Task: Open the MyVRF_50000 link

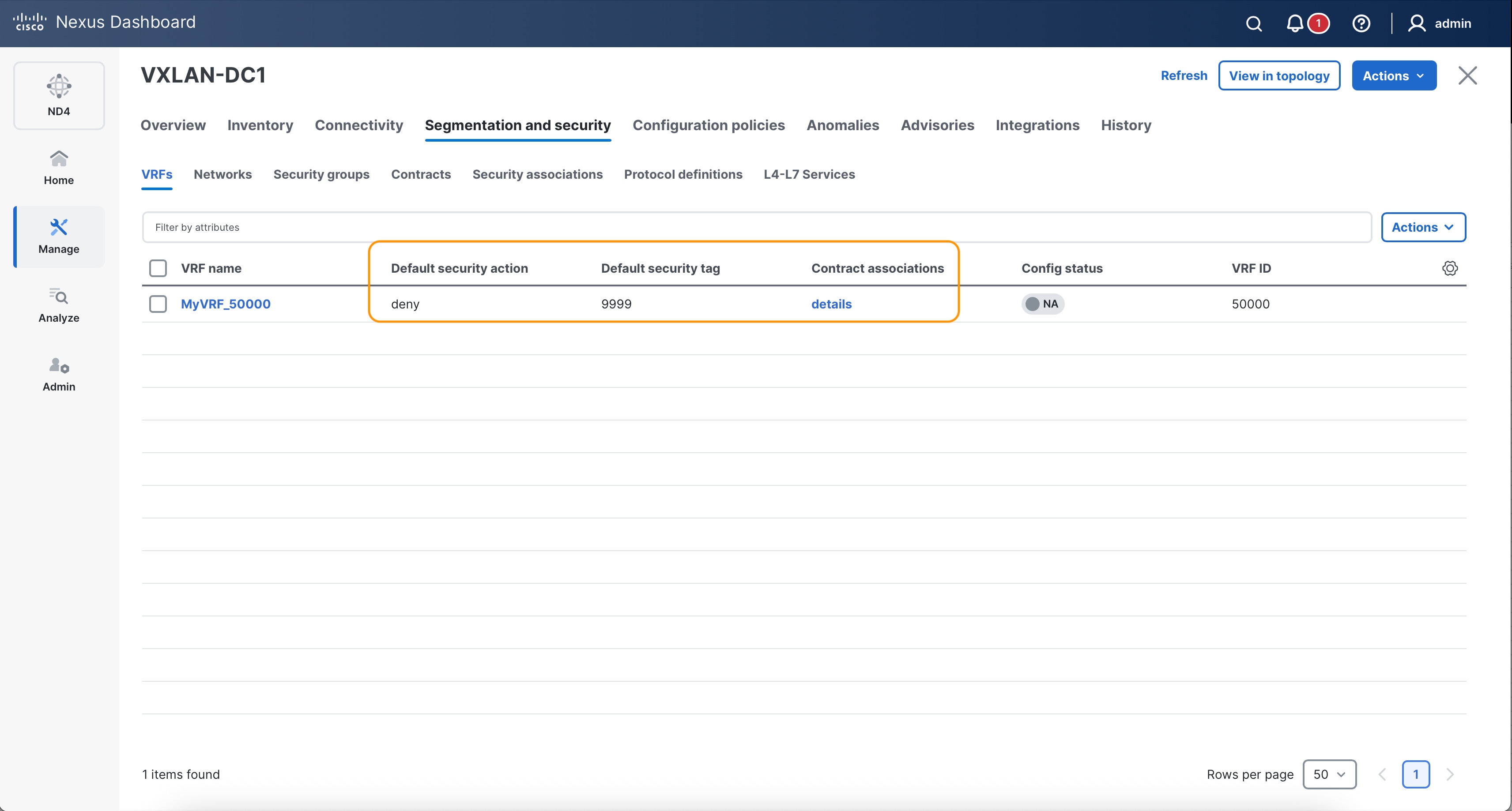Action: (226, 304)
